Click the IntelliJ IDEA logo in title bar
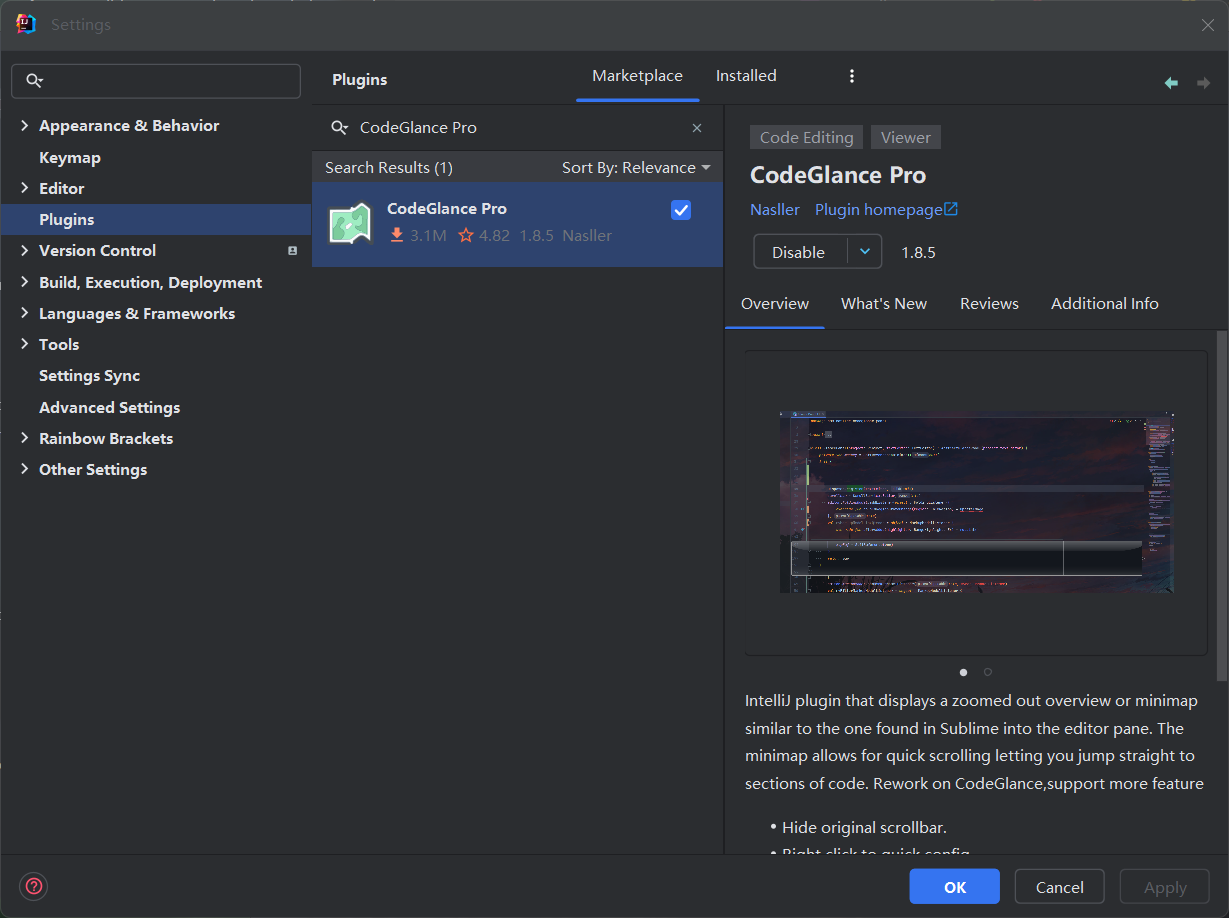The width and height of the screenshot is (1229, 918). click(26, 24)
